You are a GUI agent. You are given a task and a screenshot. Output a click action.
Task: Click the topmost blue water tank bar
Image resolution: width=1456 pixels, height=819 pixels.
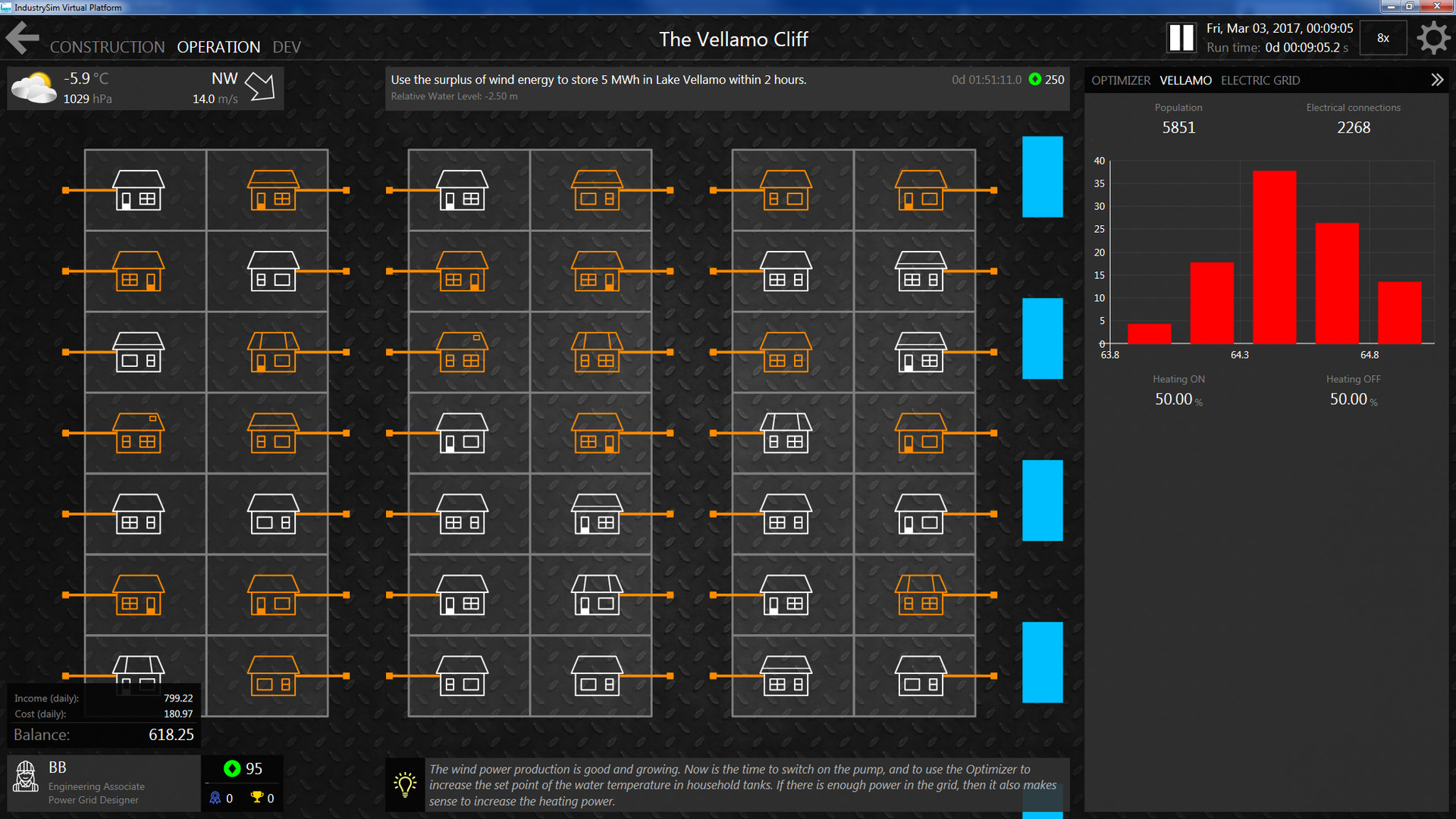click(1042, 177)
